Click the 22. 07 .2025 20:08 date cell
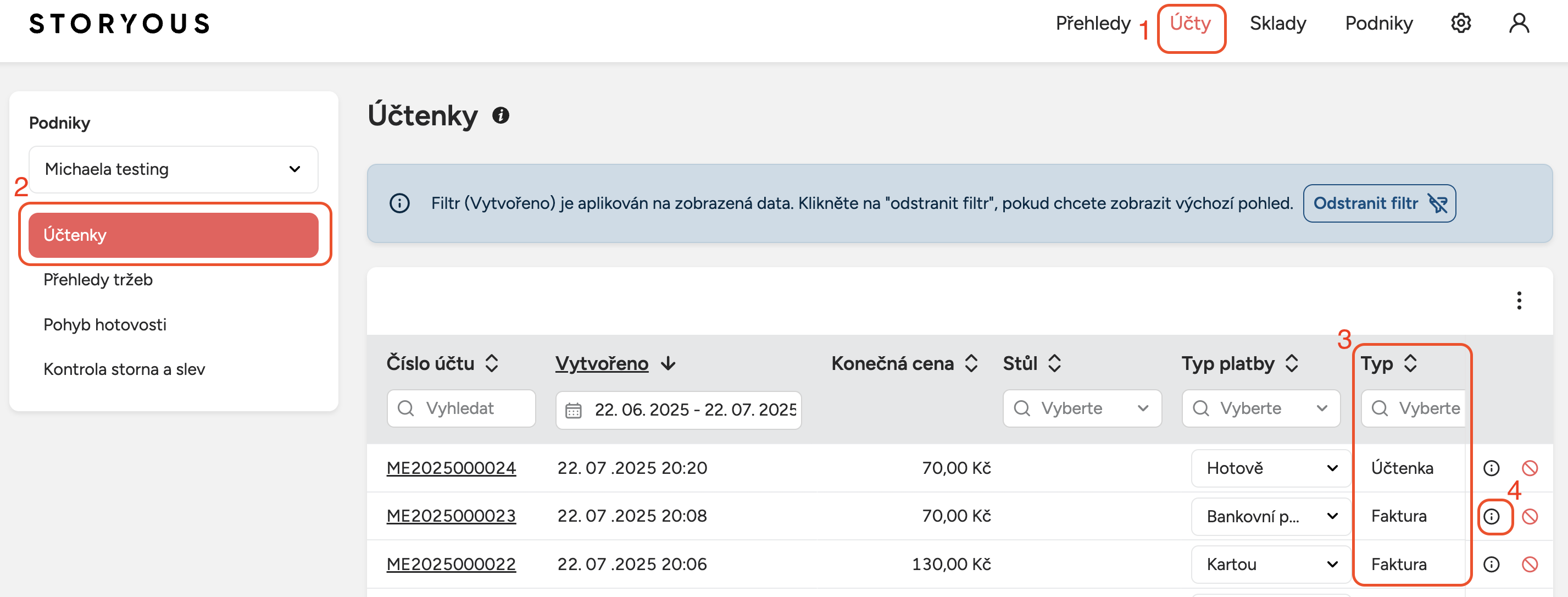The width and height of the screenshot is (1568, 597). click(x=632, y=516)
